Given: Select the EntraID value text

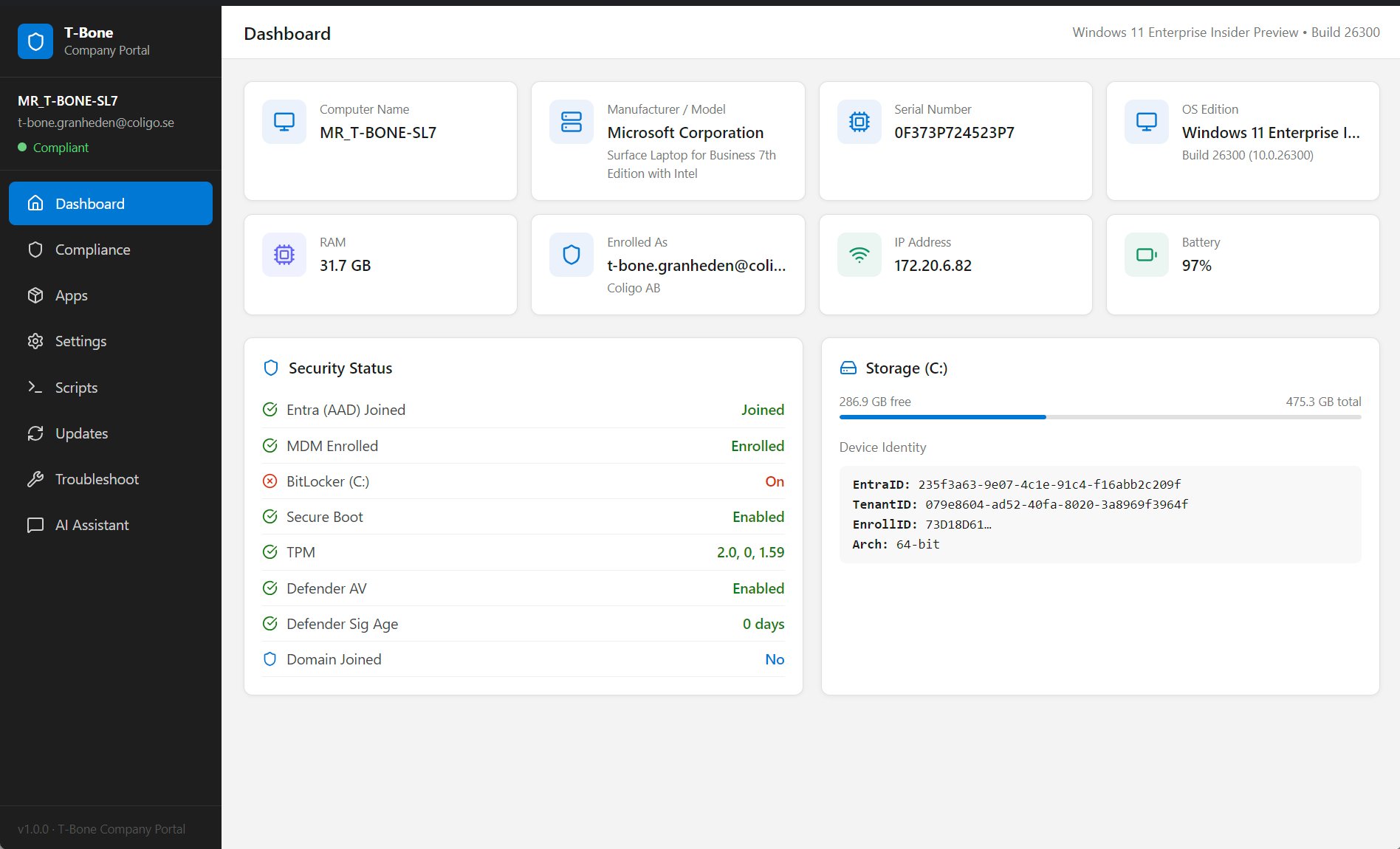Looking at the screenshot, I should [1049, 484].
